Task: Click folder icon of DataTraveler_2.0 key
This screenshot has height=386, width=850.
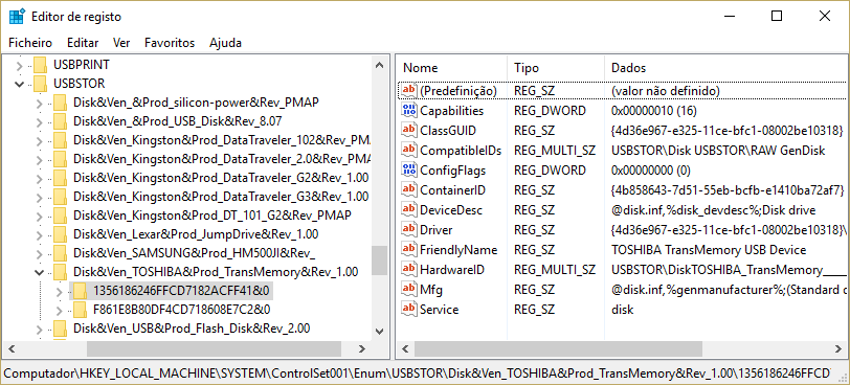Action: [60, 159]
